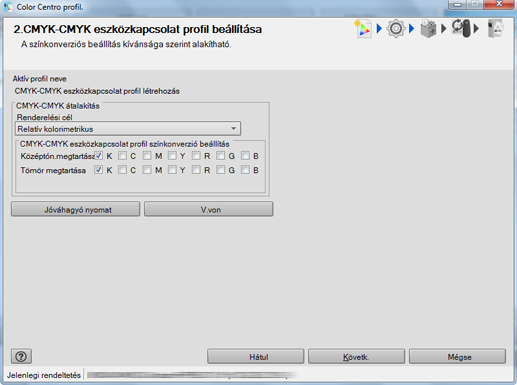Click the color profile start wizard icon
This screenshot has width=517, height=385.
point(362,29)
